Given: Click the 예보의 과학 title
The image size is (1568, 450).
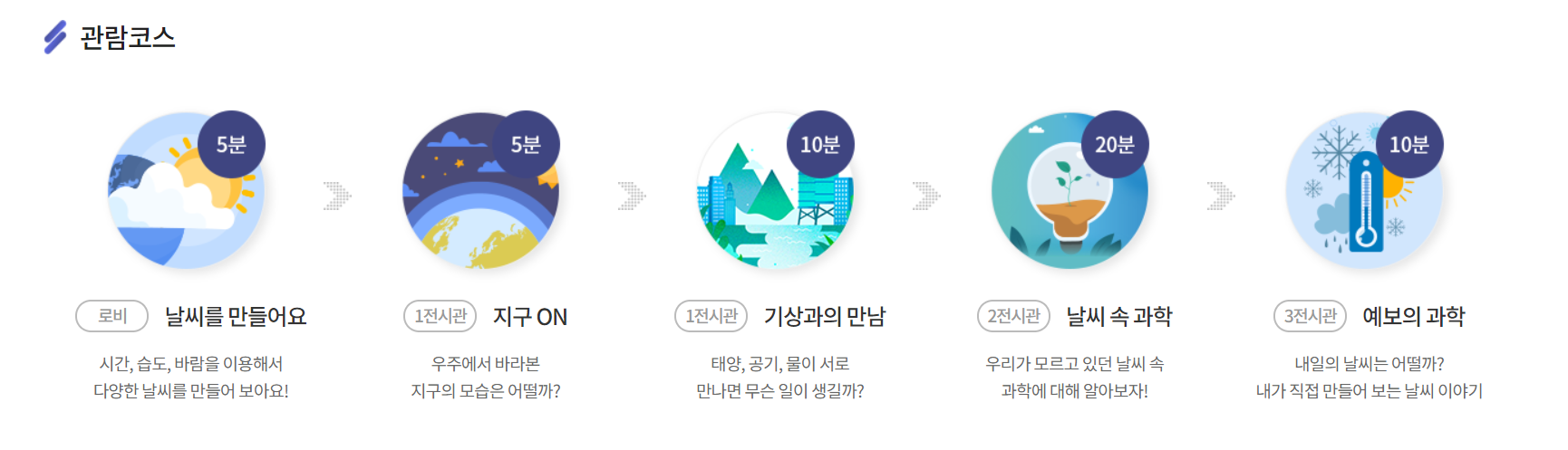Looking at the screenshot, I should pos(1414,316).
